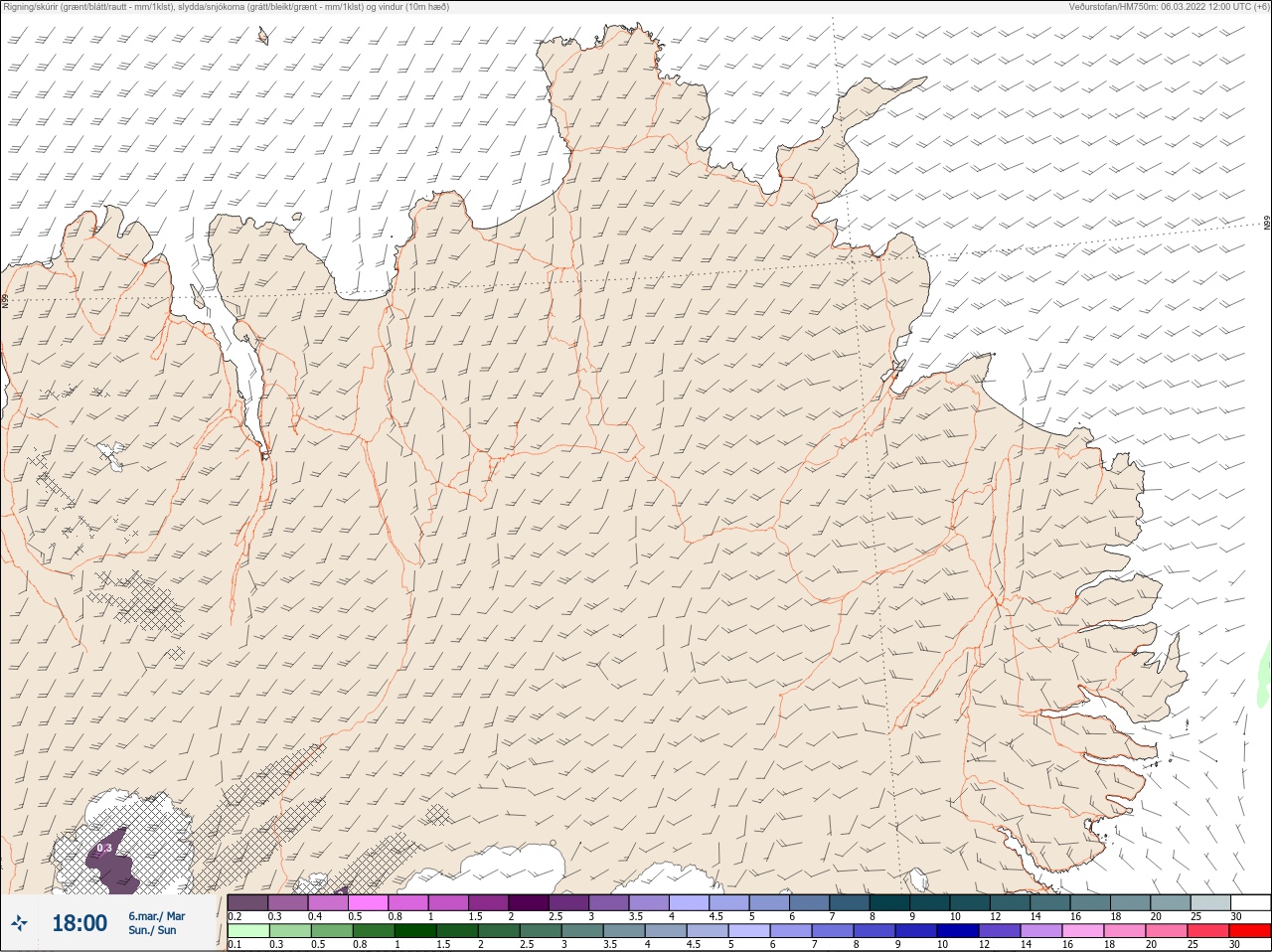This screenshot has width=1272, height=952.
Task: Pick the bright pink upper legend swatch labeled 0.5
Action: pos(368,902)
